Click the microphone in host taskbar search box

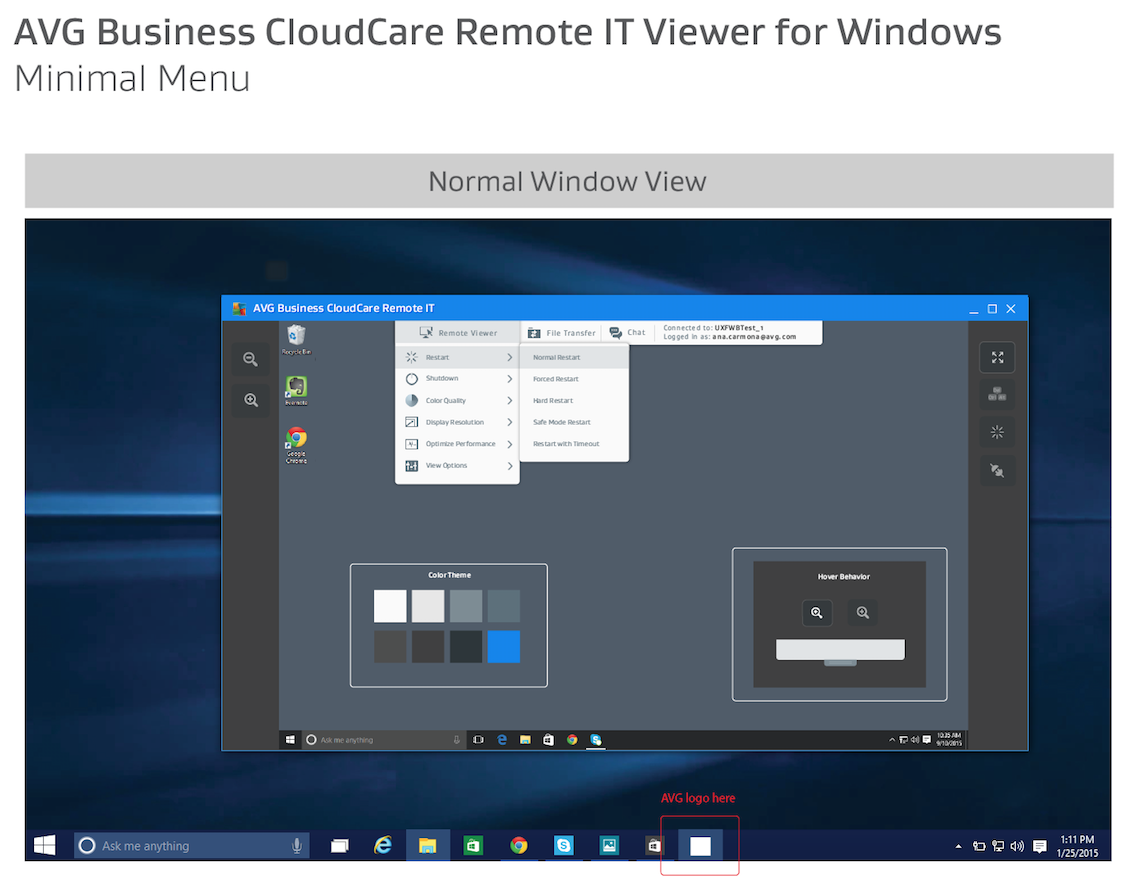pos(297,846)
